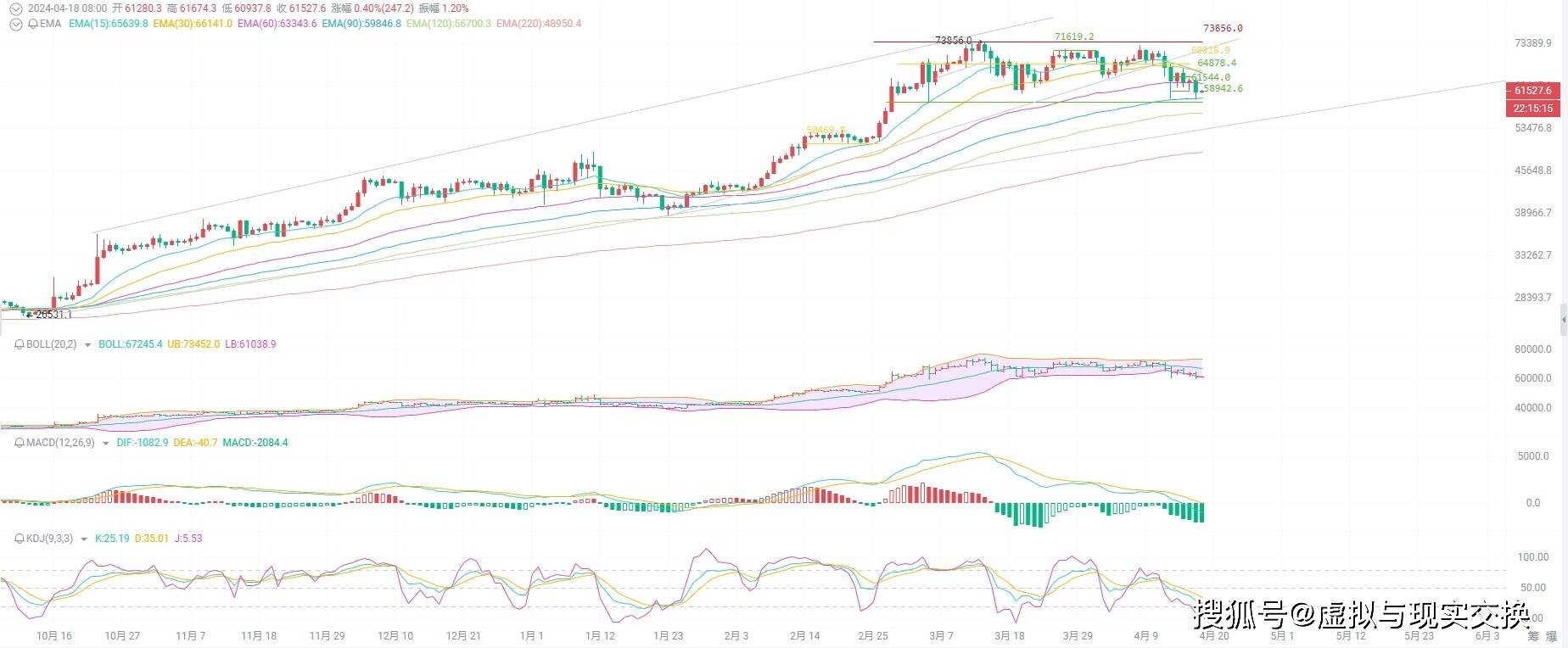Click the red countdown tag 22:15:15
The image size is (1568, 648).
pyautogui.click(x=1532, y=109)
